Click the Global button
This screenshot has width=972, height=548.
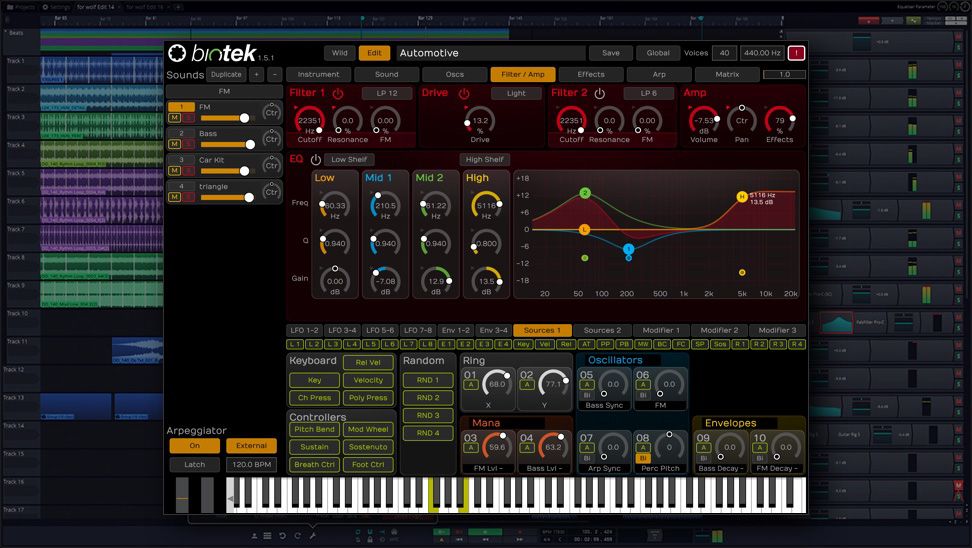tap(658, 53)
